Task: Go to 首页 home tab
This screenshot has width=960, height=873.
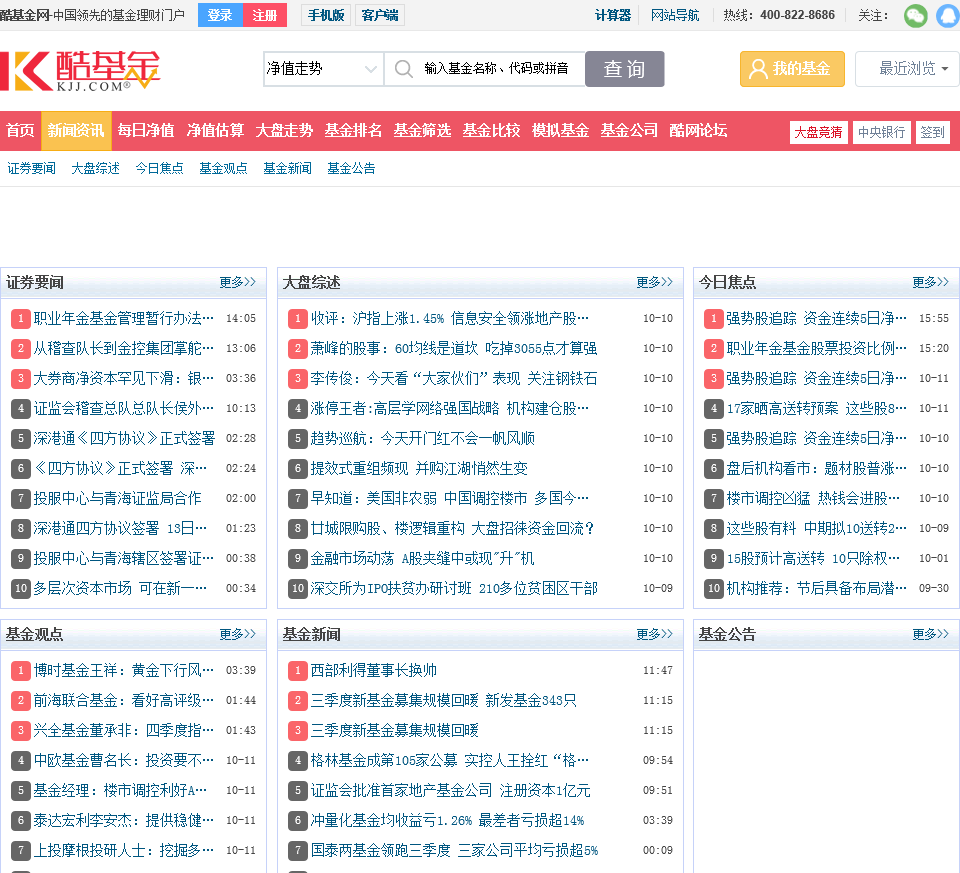Action: click(20, 130)
